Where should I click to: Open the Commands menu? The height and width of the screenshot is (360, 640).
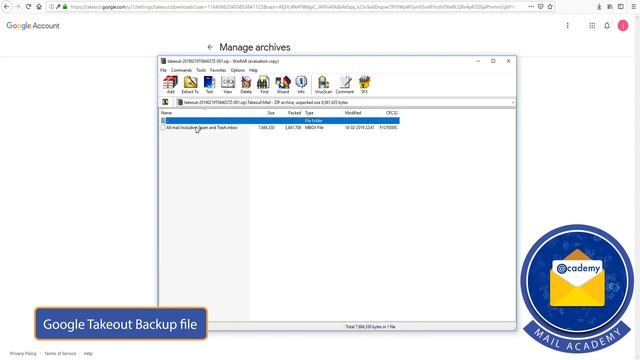(x=181, y=70)
